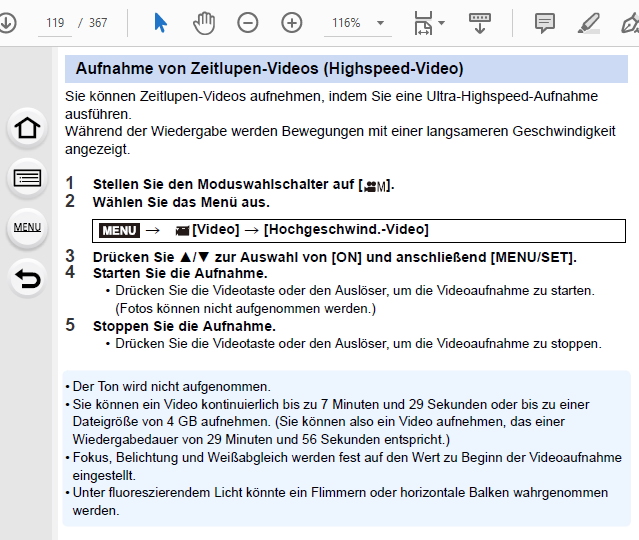This screenshot has height=540, width=639.
Task: Zoom out with the minus button
Action: pyautogui.click(x=247, y=22)
